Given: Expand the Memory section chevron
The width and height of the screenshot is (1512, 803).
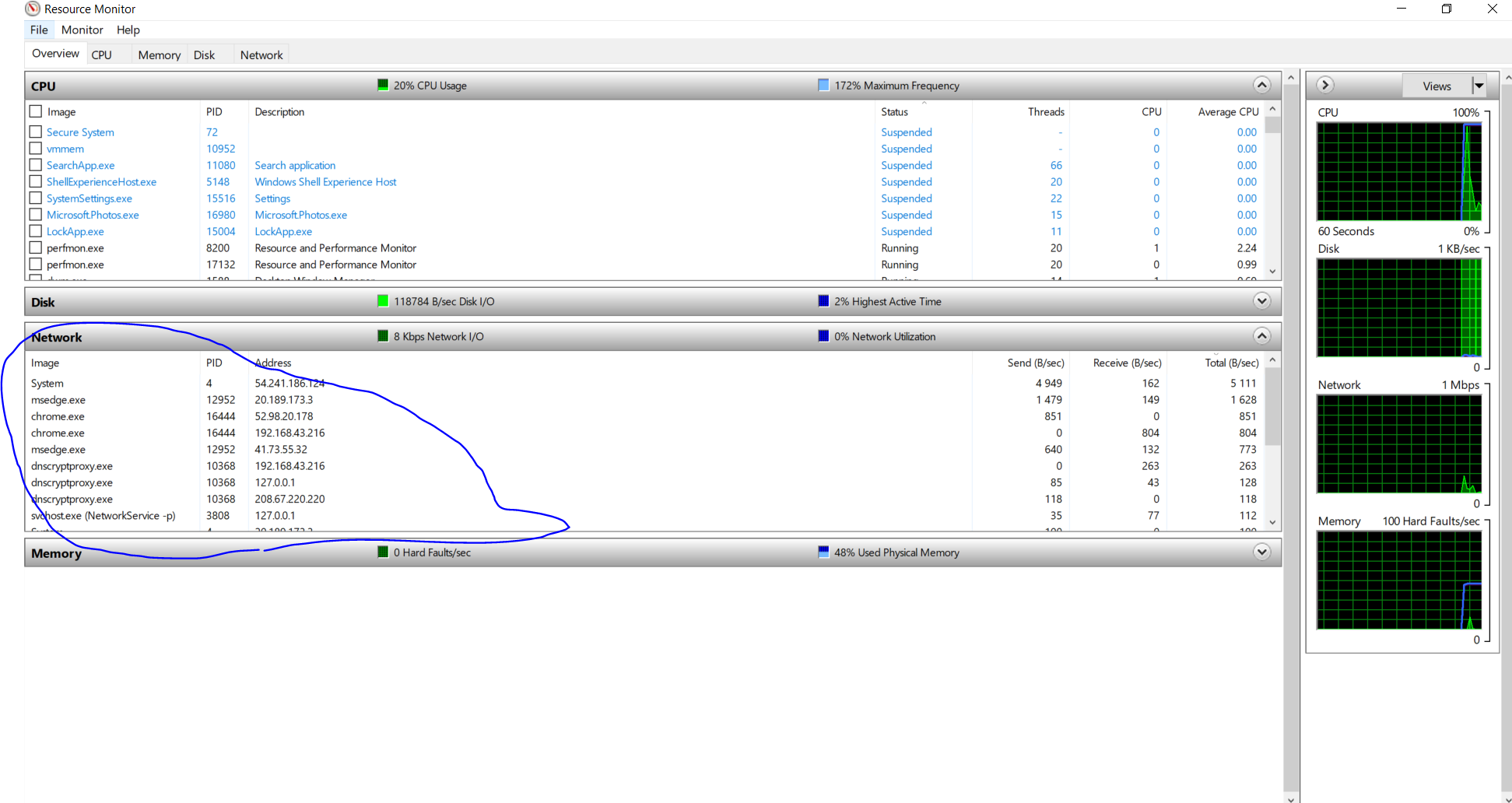Looking at the screenshot, I should (x=1262, y=552).
